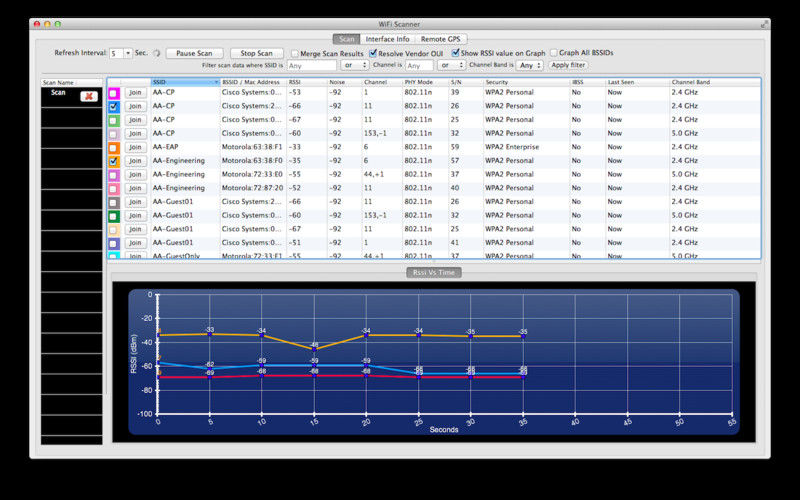
Task: Select the 'Scan' entry in the Scan Name list
Action: tap(71, 96)
